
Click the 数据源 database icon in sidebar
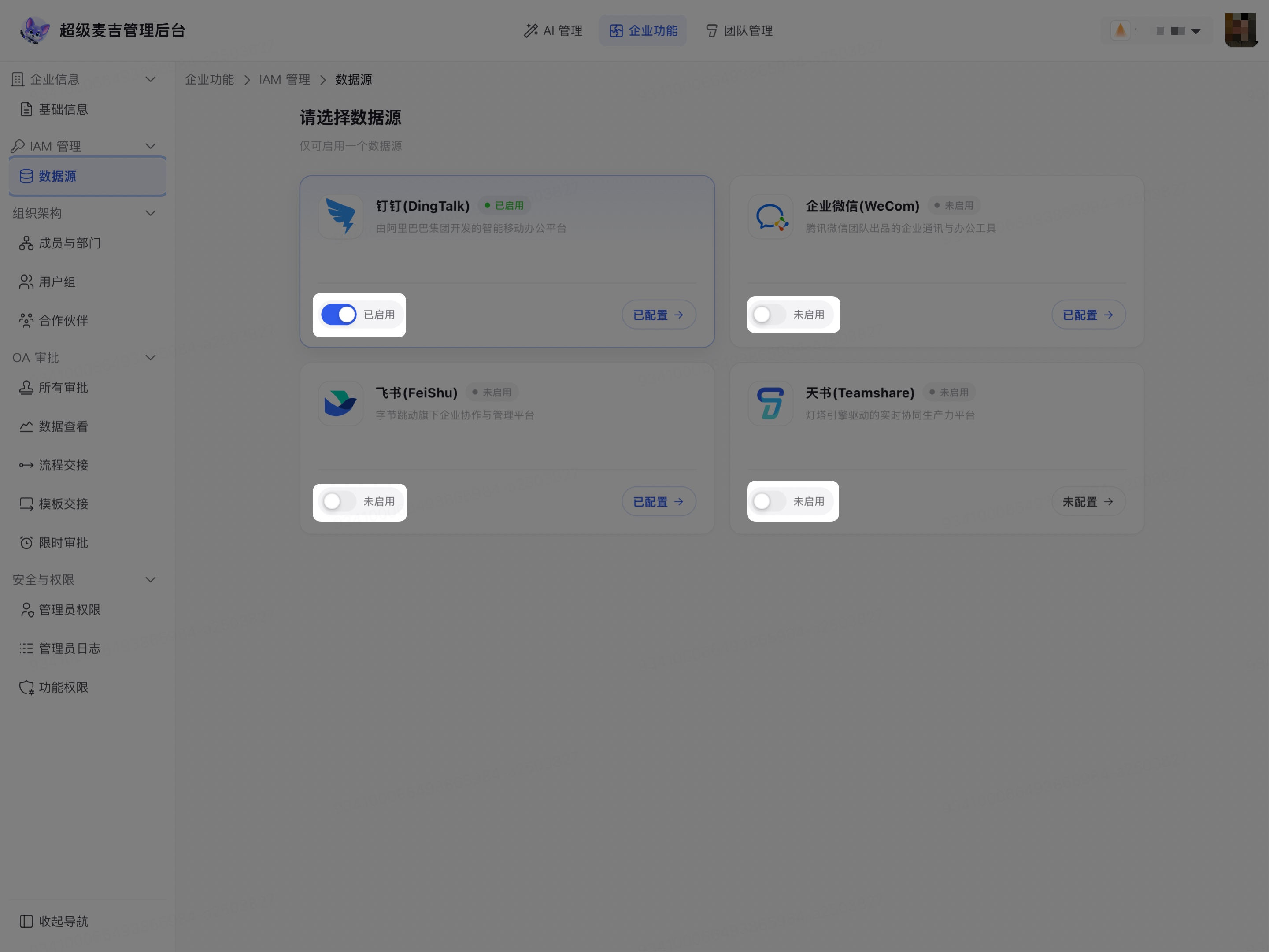(26, 176)
